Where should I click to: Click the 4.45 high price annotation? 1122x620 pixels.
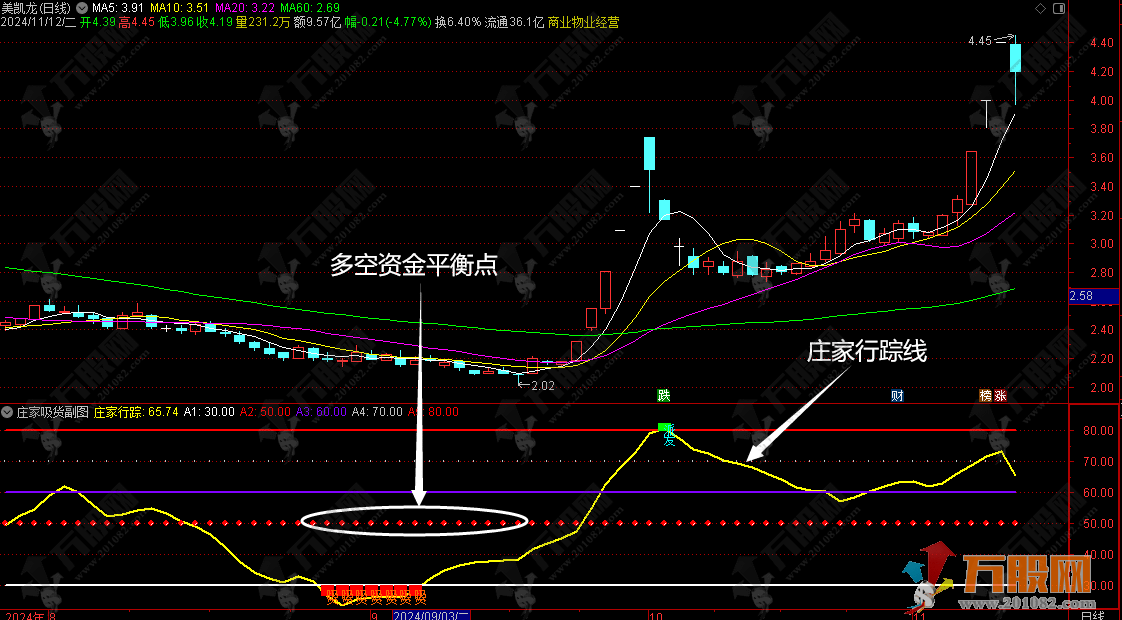pos(980,41)
